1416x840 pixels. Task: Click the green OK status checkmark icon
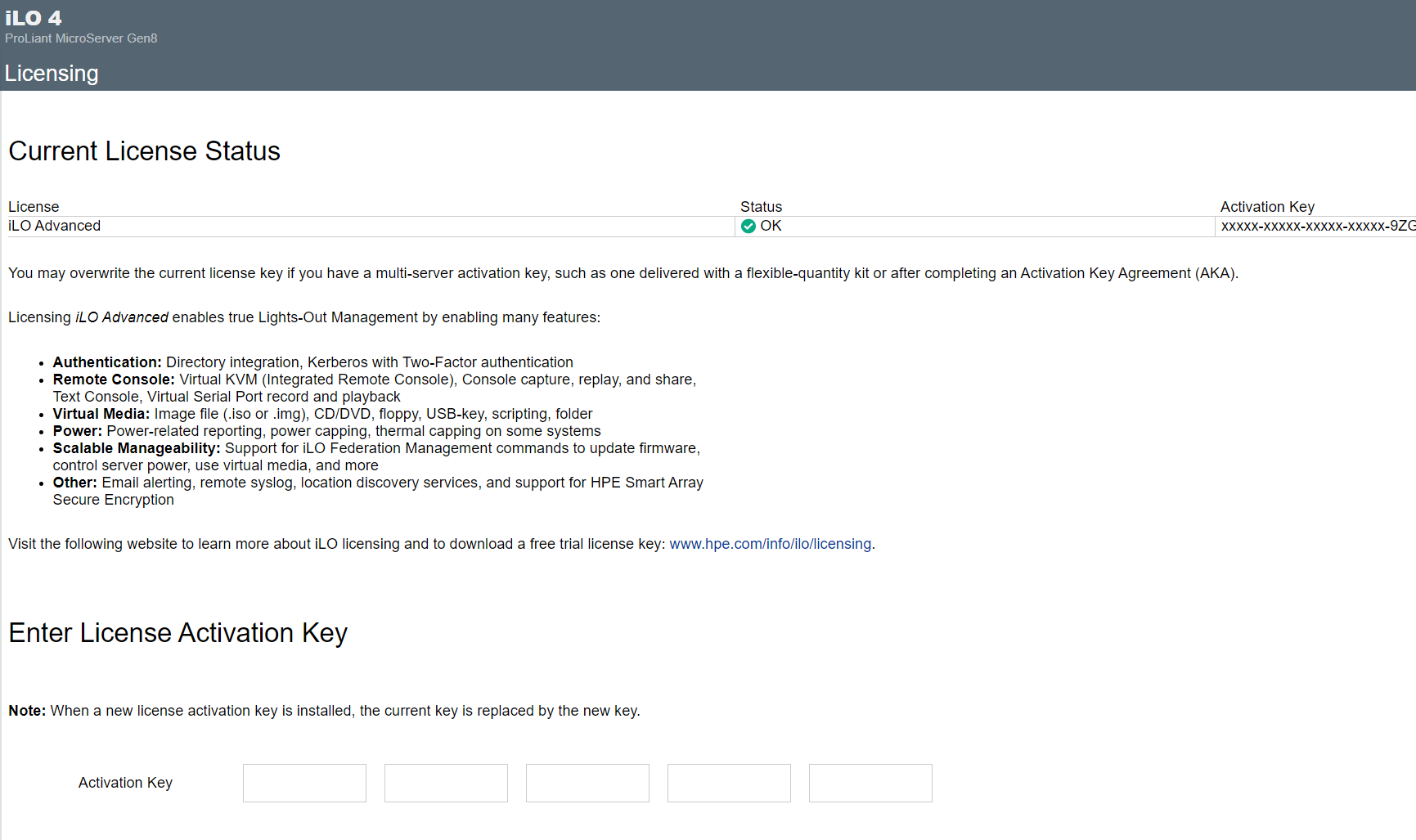[748, 227]
